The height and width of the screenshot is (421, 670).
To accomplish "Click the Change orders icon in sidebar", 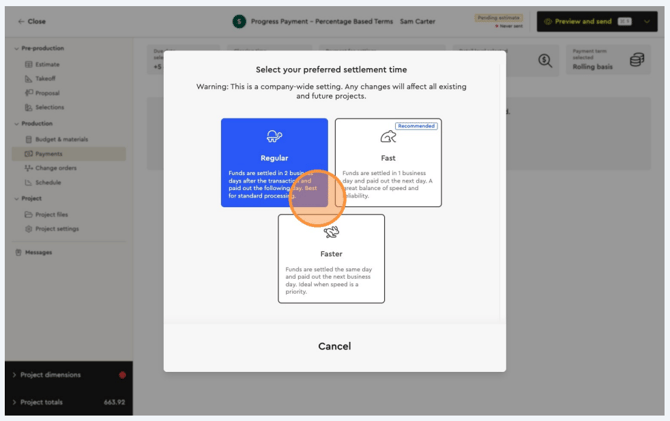I will 29,168.
